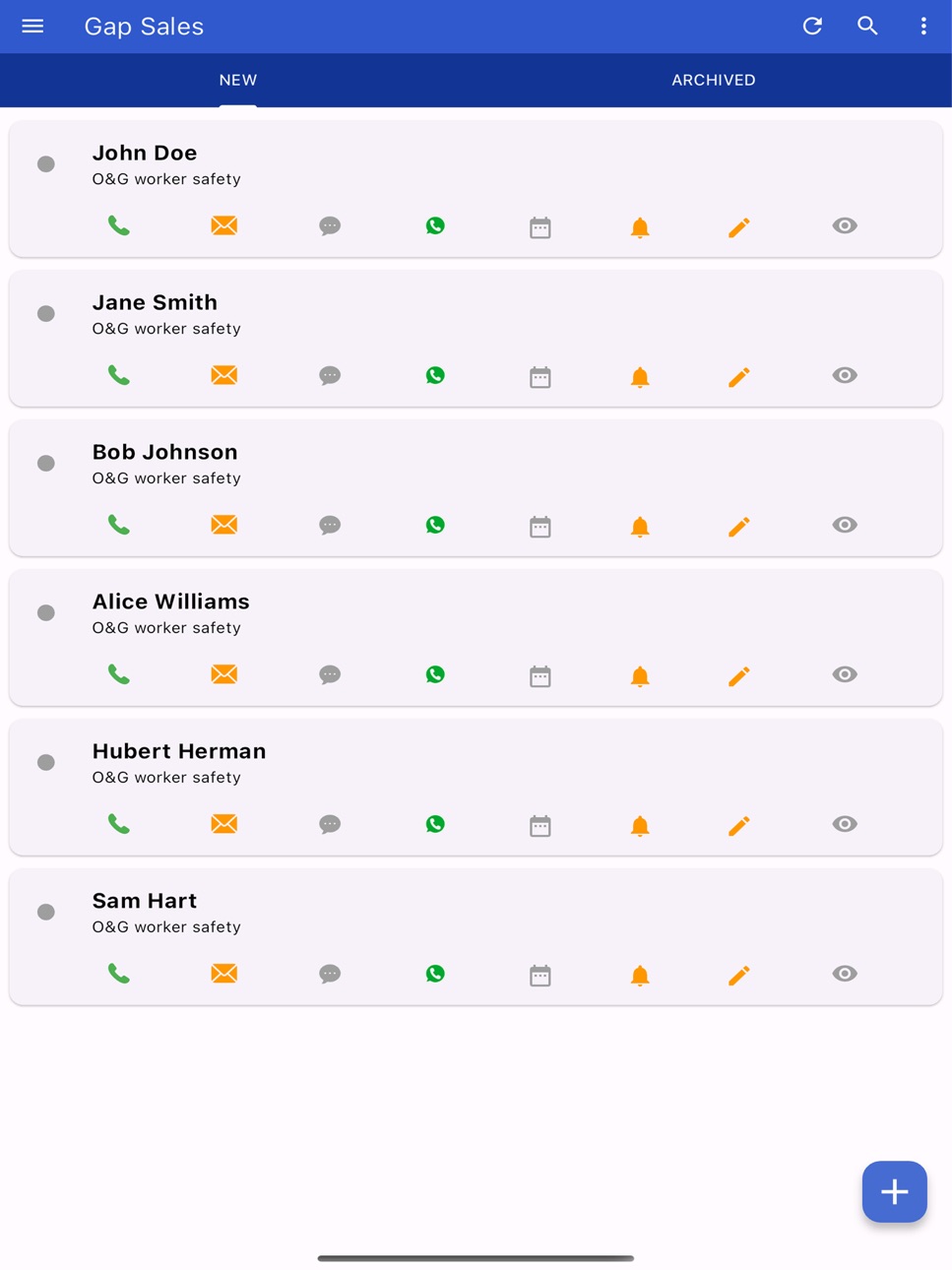Send email to Jane Smith
The width and height of the screenshot is (952, 1270).
click(224, 375)
